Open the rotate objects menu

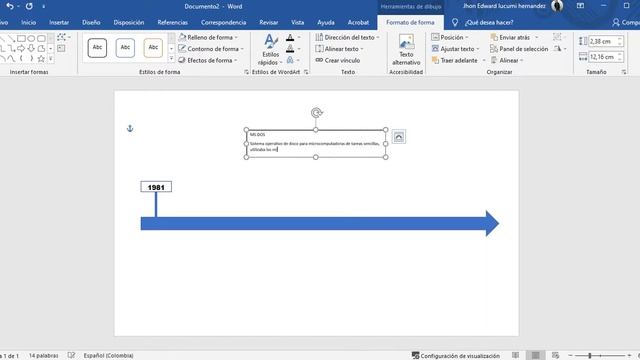[x=560, y=49]
